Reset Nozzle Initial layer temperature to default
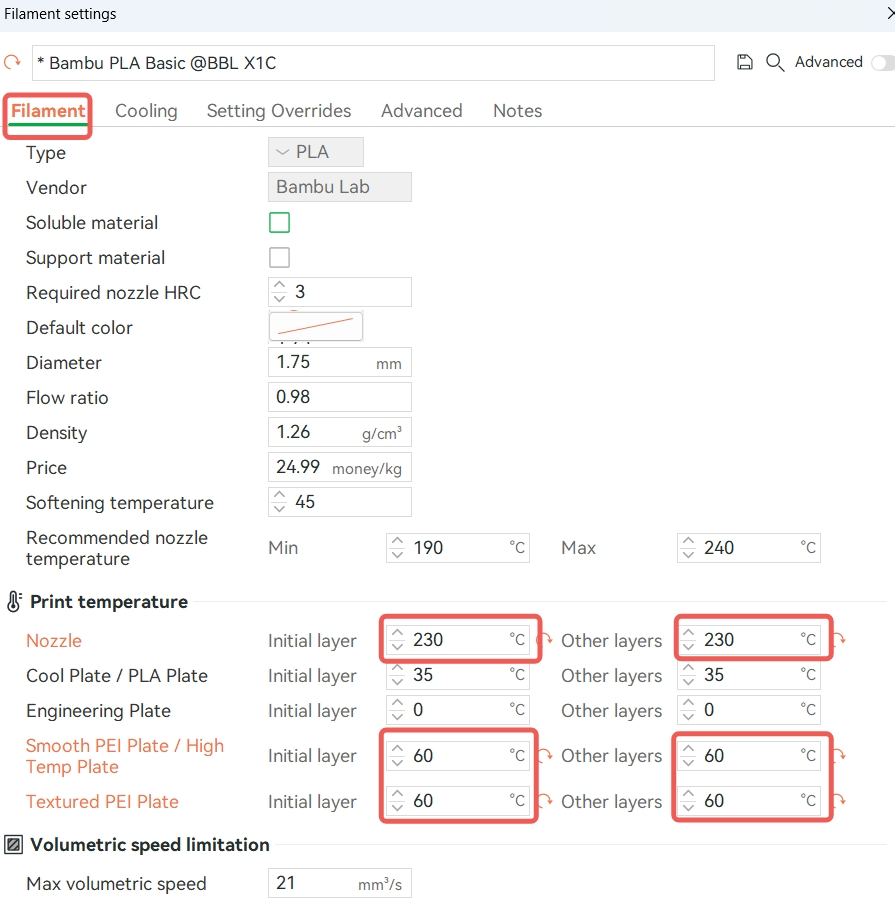895x910 pixels. (546, 640)
